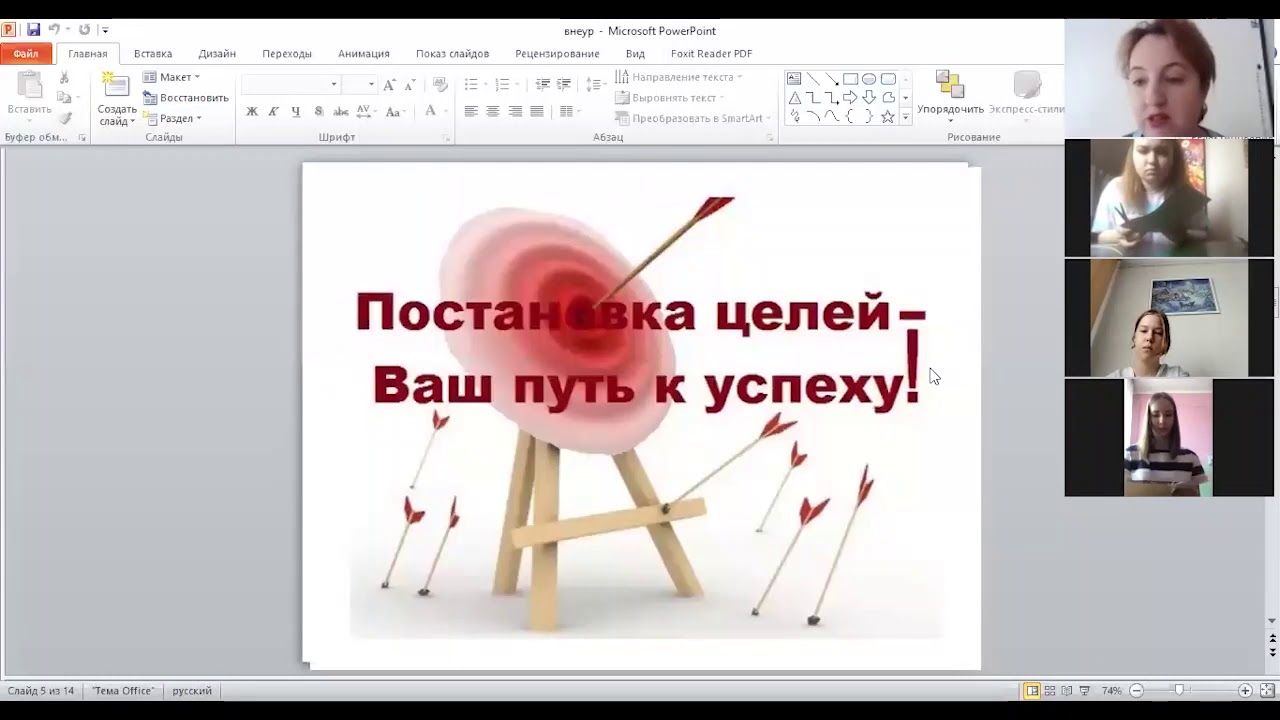Increase list indent level
This screenshot has height=720, width=1280.
click(564, 85)
